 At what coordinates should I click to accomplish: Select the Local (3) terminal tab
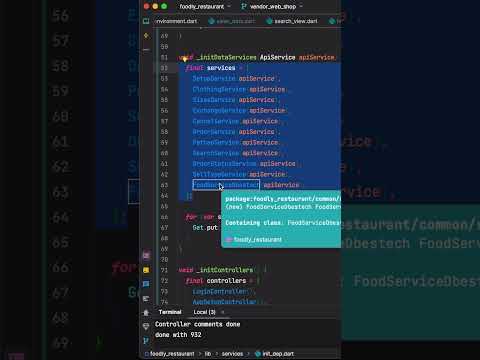[204, 312]
